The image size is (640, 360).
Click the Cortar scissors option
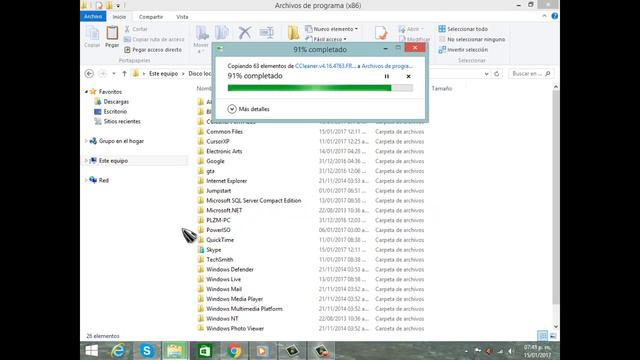(136, 29)
